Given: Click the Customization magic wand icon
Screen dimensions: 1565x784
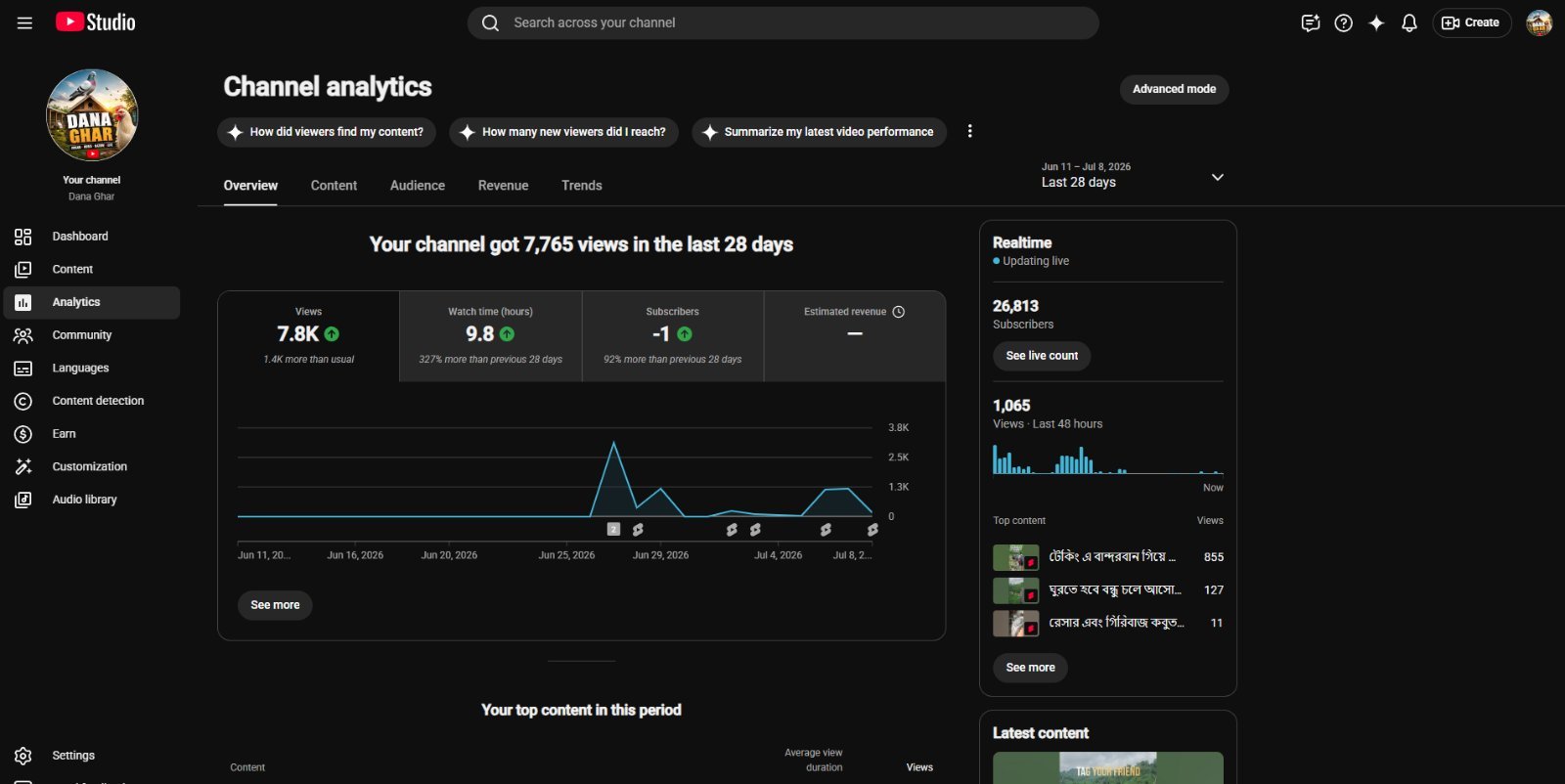Looking at the screenshot, I should click(x=23, y=466).
